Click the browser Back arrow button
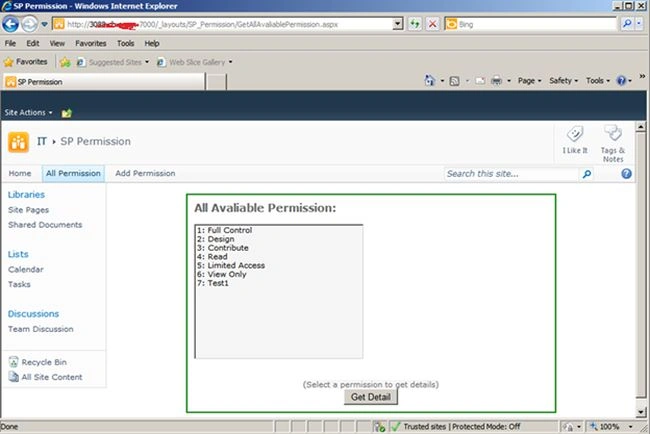The image size is (650, 434). [10, 24]
